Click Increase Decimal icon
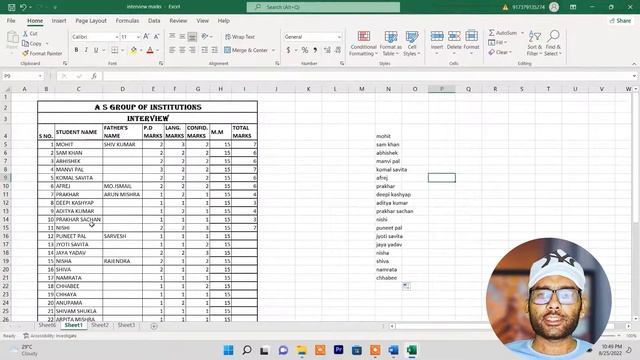Viewport: 640px width, 360px height. pyautogui.click(x=327, y=50)
